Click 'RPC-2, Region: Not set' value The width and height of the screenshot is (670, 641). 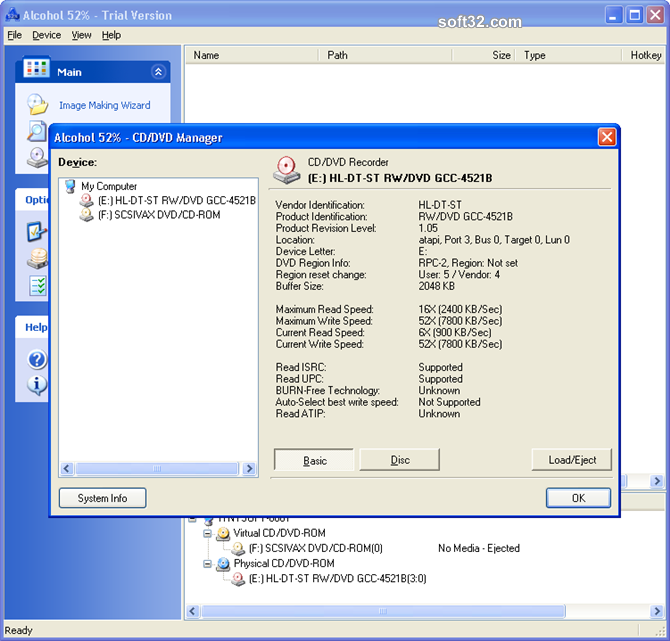(468, 263)
